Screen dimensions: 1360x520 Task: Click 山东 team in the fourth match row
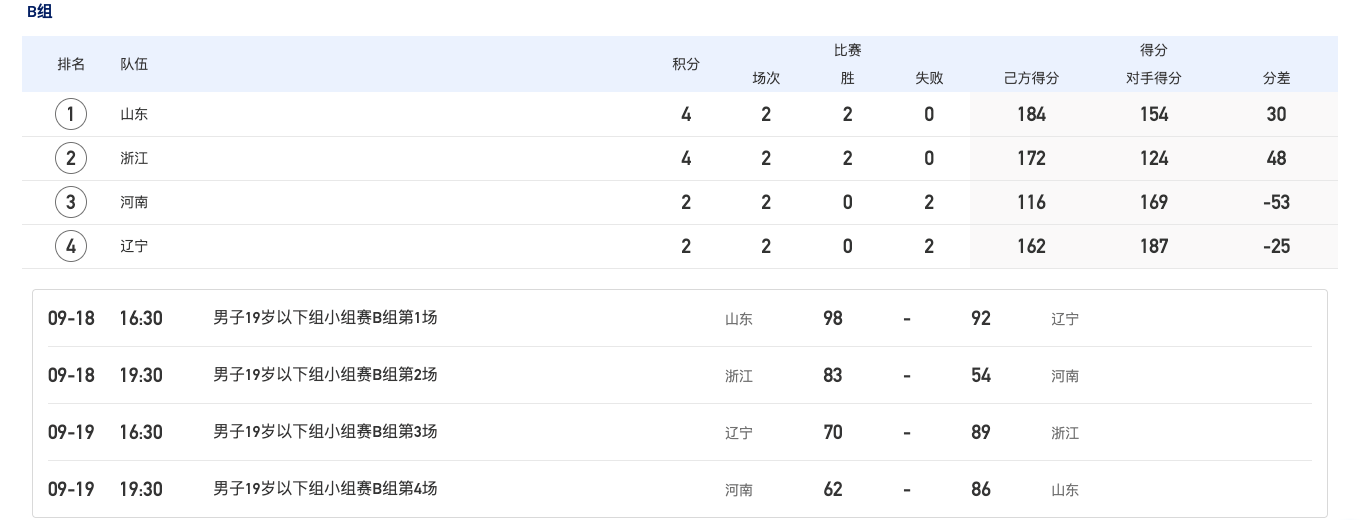click(x=1065, y=490)
